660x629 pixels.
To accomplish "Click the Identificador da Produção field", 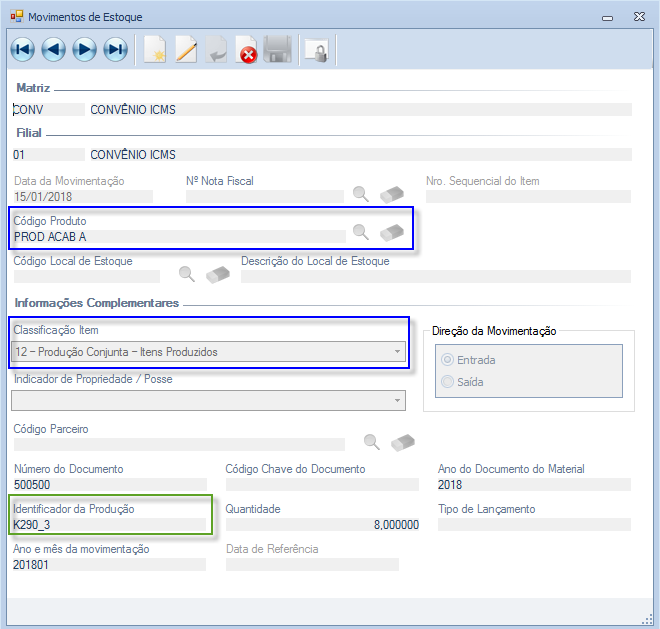I will coord(108,524).
